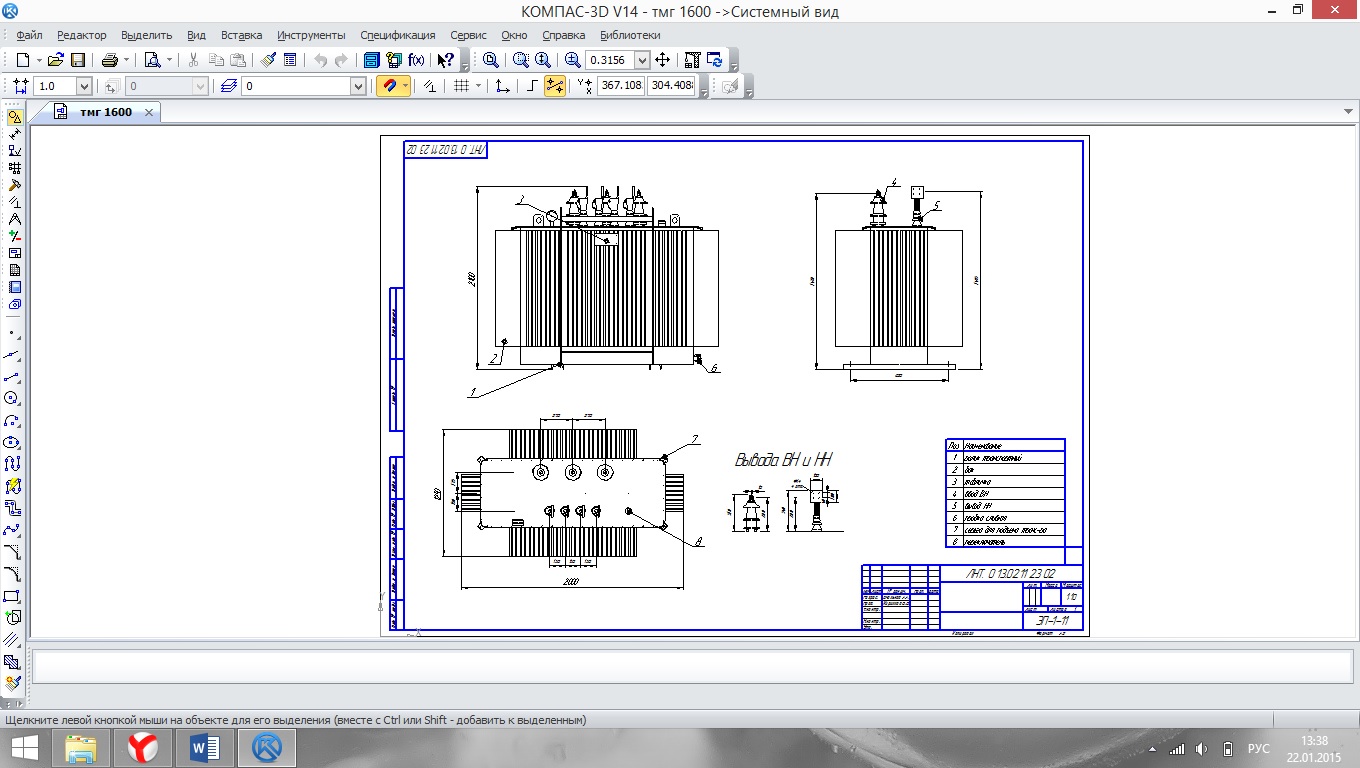The height and width of the screenshot is (768, 1360).
Task: Select the Circle tool
Action: pos(14,398)
